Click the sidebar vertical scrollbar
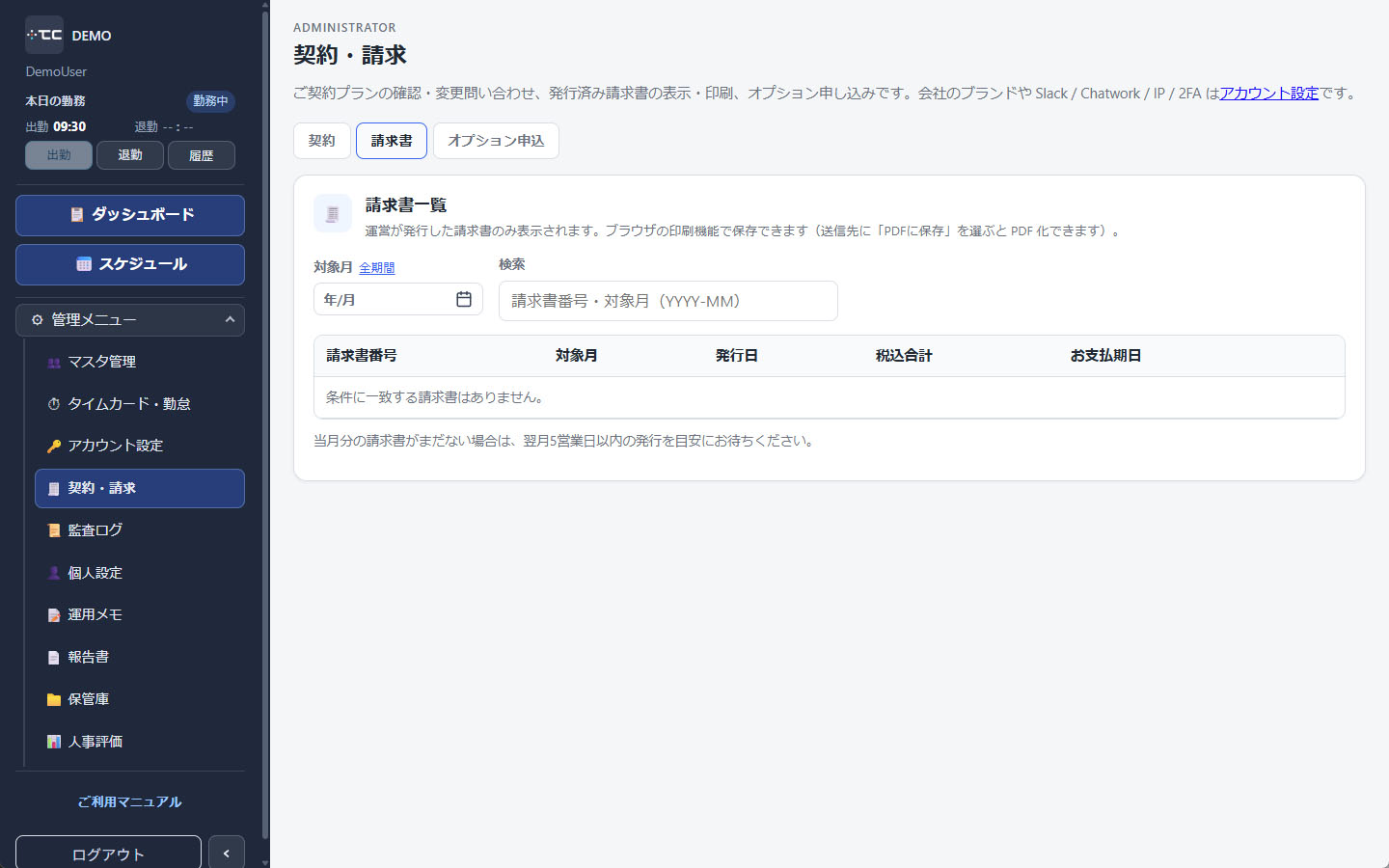Screen dimensions: 1389x868 click(x=265, y=424)
